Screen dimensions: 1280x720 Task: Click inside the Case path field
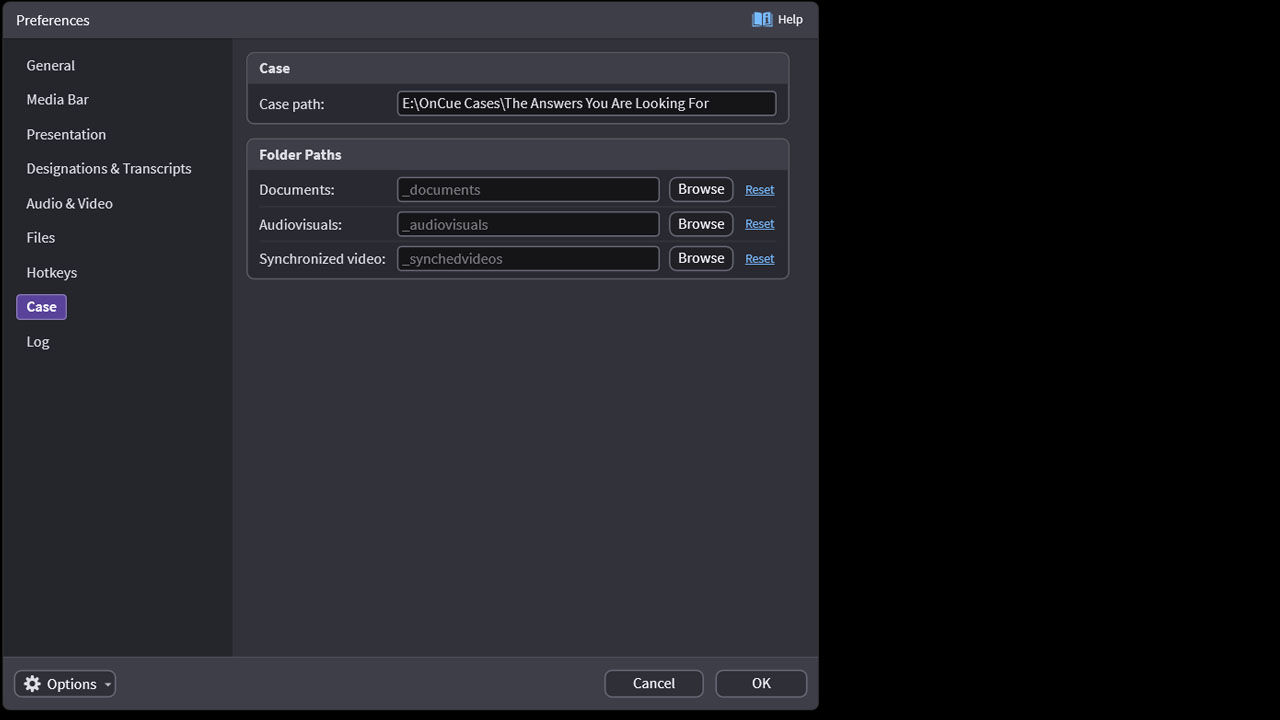point(586,103)
